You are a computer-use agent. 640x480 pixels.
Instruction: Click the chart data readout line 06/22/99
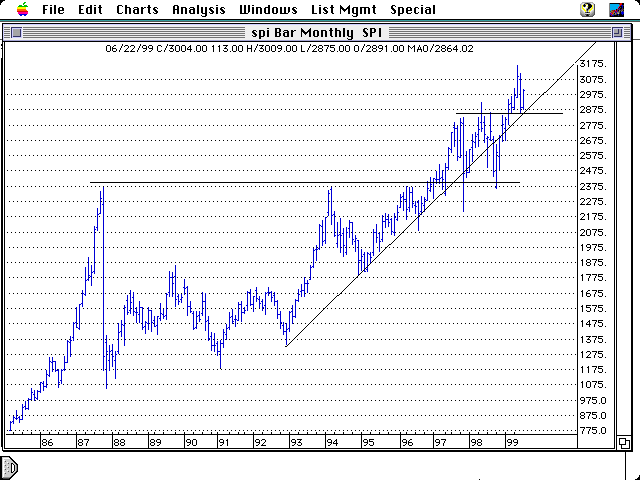coord(289,49)
